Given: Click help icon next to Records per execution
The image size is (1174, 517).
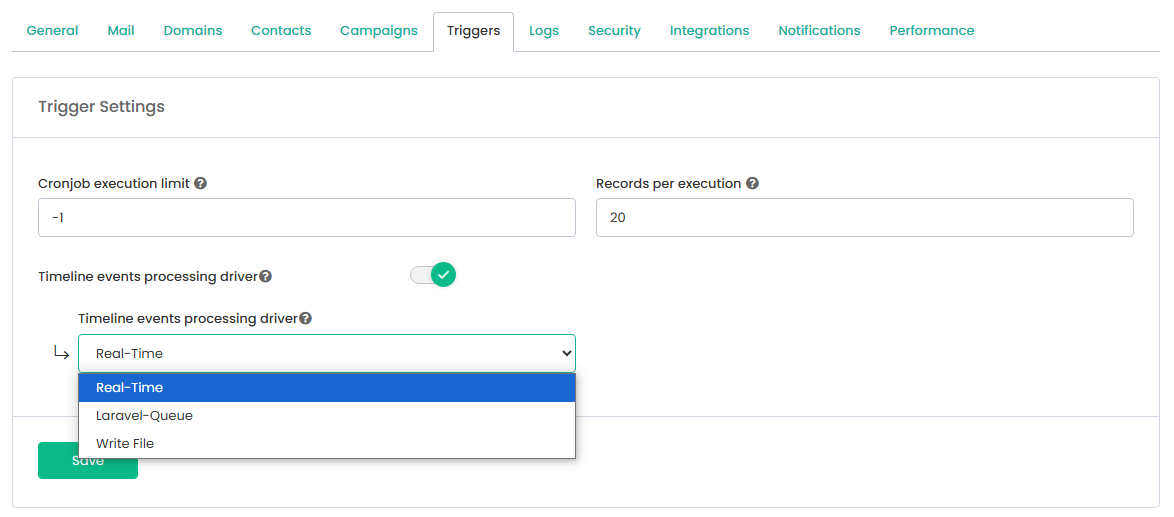Looking at the screenshot, I should click(x=752, y=183).
